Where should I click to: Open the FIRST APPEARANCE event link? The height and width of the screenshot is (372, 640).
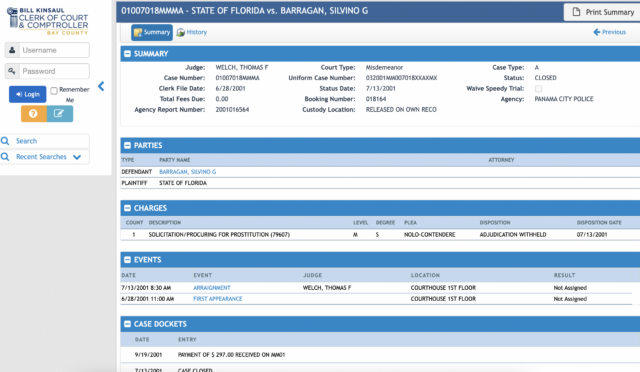tap(218, 299)
